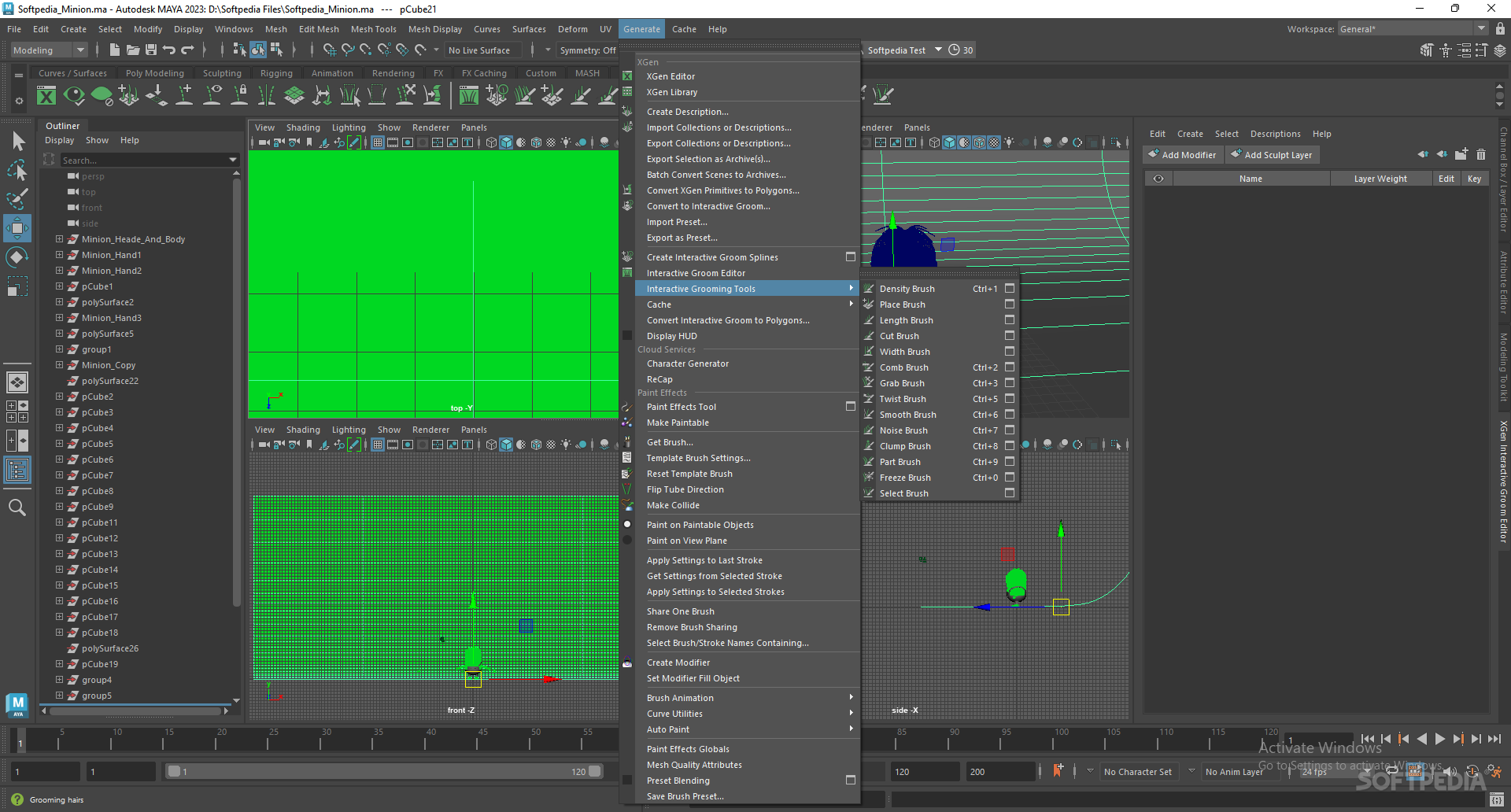The image size is (1511, 812).
Task: Open Select Brush option box
Action: click(1010, 493)
